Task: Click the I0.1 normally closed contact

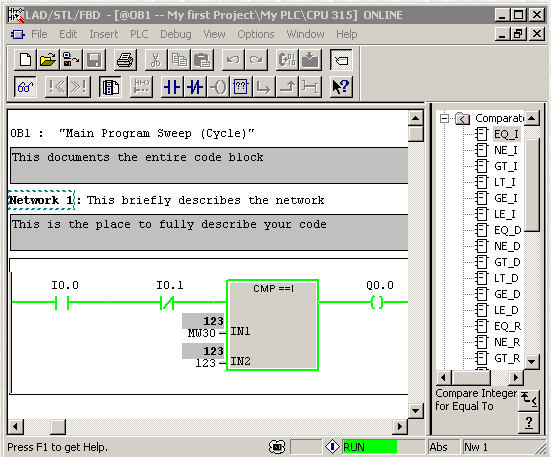Action: [x=167, y=302]
